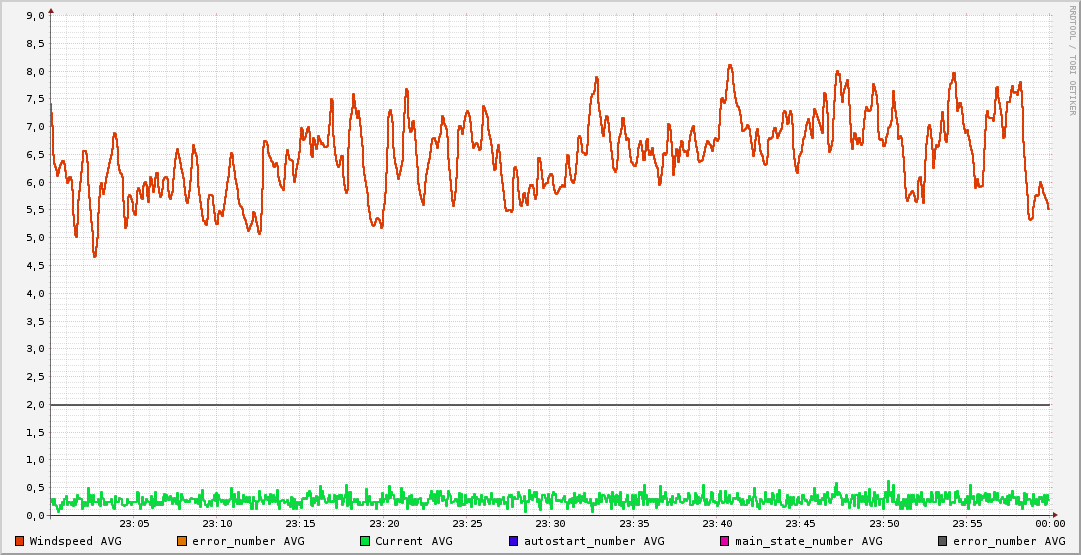Click the dark horizontal line at value 2,0
1081x555 pixels.
tap(550, 405)
